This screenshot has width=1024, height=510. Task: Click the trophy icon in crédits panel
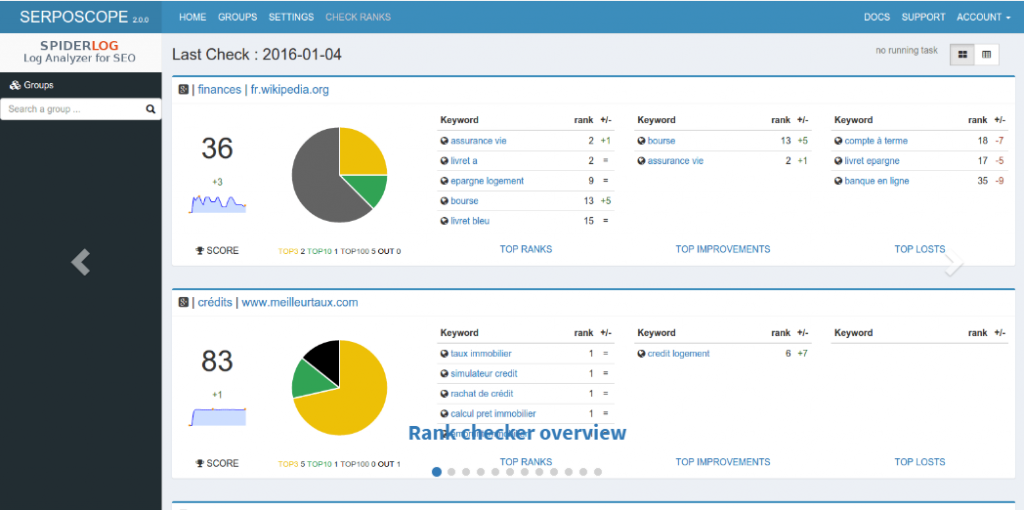pyautogui.click(x=200, y=463)
